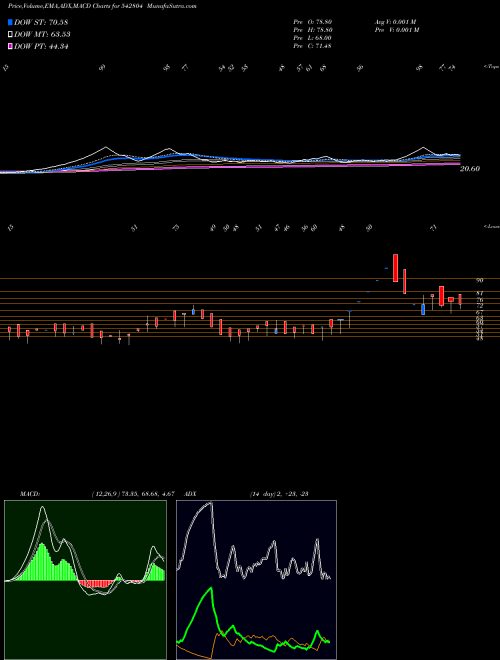Click the blue DOW ST legend swatch
Screen dimensions: 500x660
(x=11, y=22)
